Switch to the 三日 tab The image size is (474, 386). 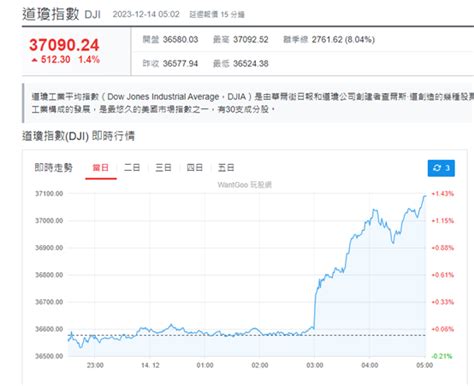tap(163, 167)
